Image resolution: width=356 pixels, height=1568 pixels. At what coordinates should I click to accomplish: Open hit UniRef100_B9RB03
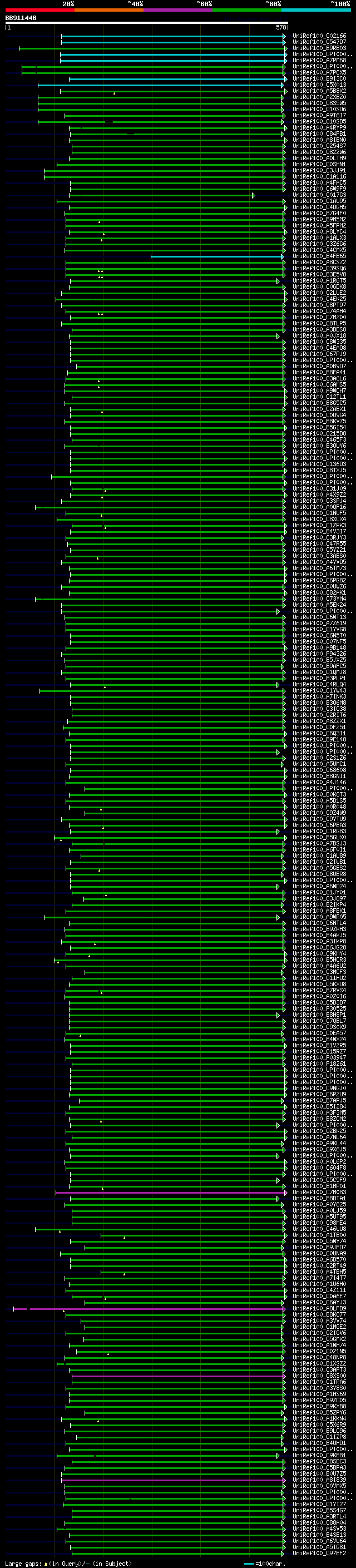[x=319, y=48]
